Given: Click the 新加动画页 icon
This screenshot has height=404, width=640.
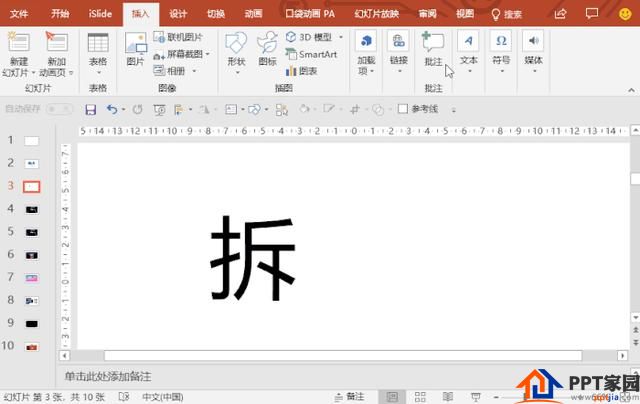Looking at the screenshot, I should [56, 42].
